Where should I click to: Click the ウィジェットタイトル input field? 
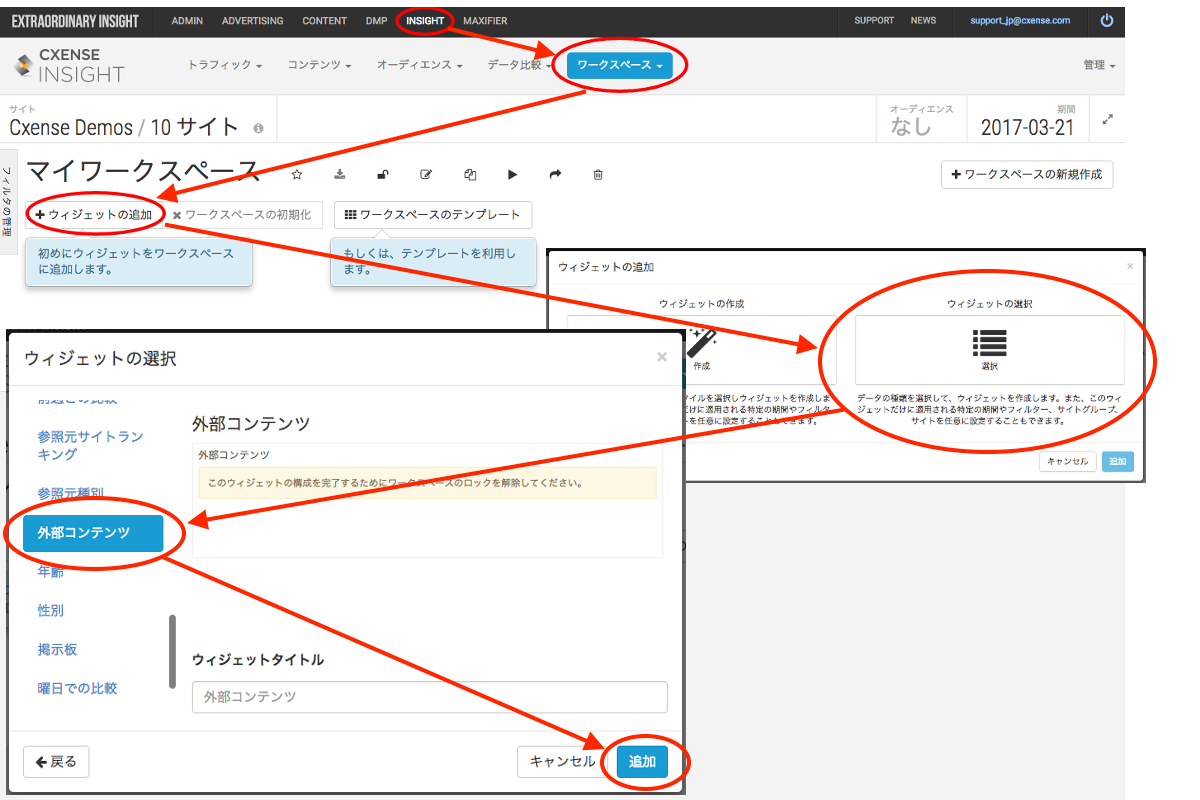tap(429, 697)
